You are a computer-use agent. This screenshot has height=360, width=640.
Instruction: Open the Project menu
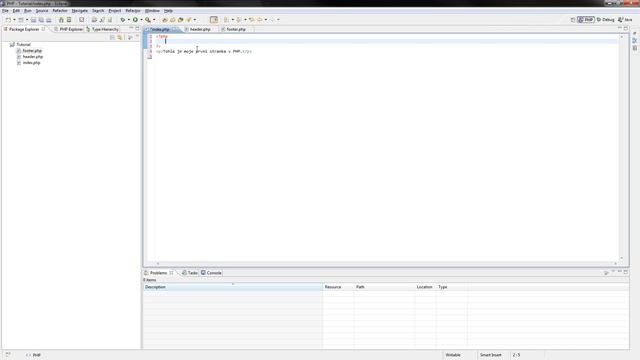pos(115,11)
